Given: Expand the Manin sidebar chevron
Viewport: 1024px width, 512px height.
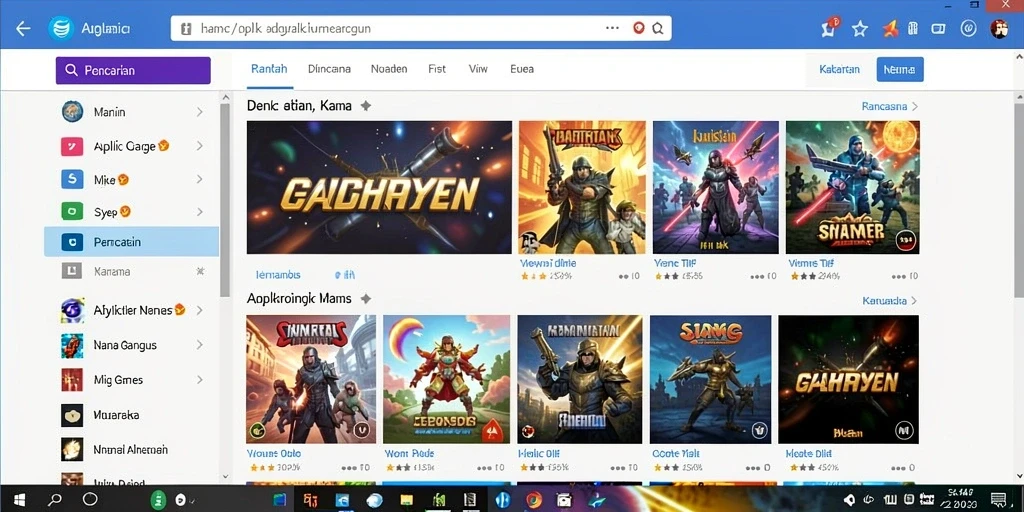Looking at the screenshot, I should 199,112.
